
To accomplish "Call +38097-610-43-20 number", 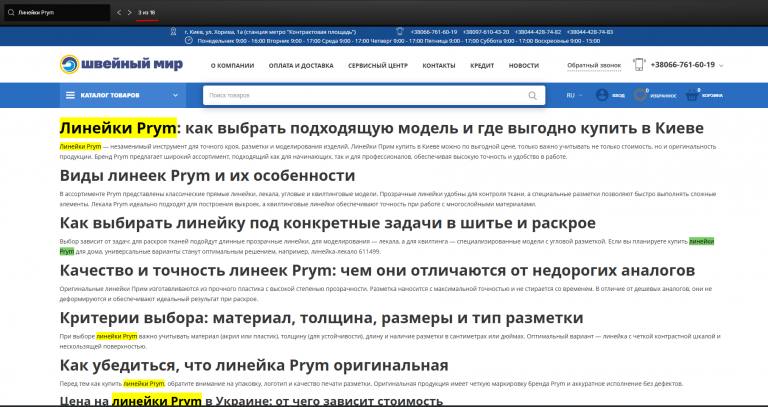I will point(485,32).
